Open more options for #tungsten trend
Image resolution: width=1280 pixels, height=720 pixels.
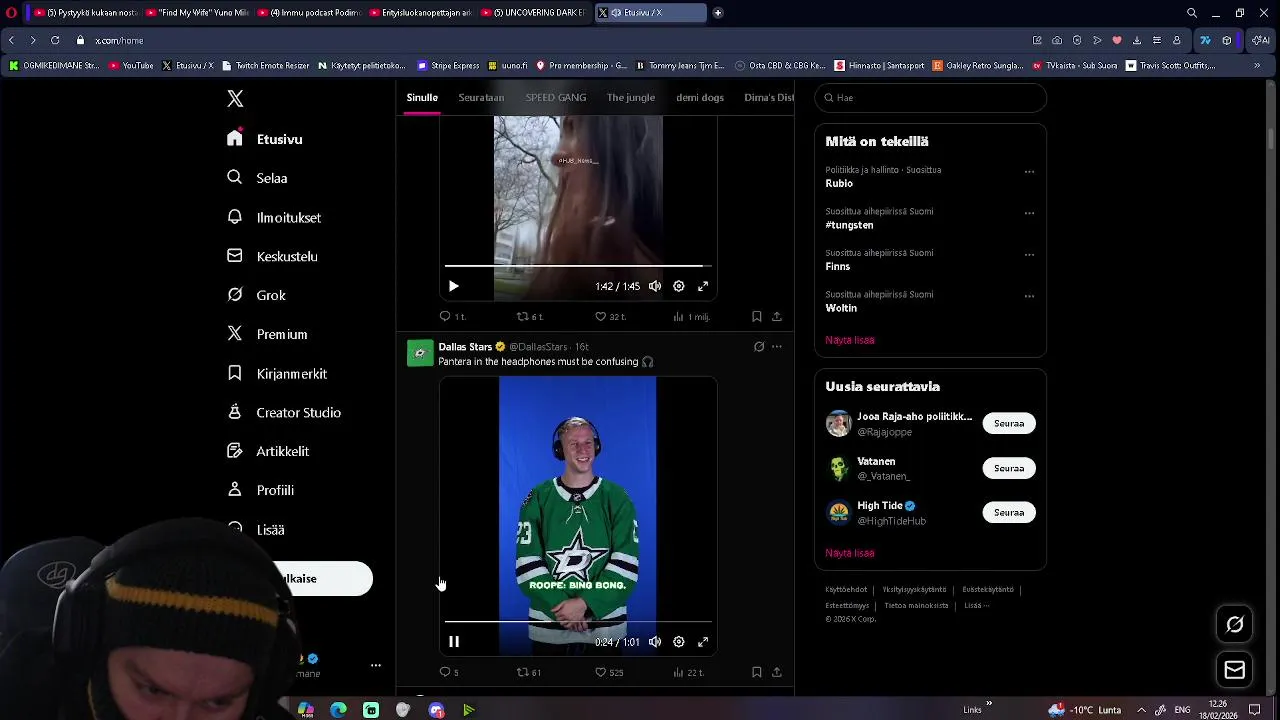[x=1029, y=213]
